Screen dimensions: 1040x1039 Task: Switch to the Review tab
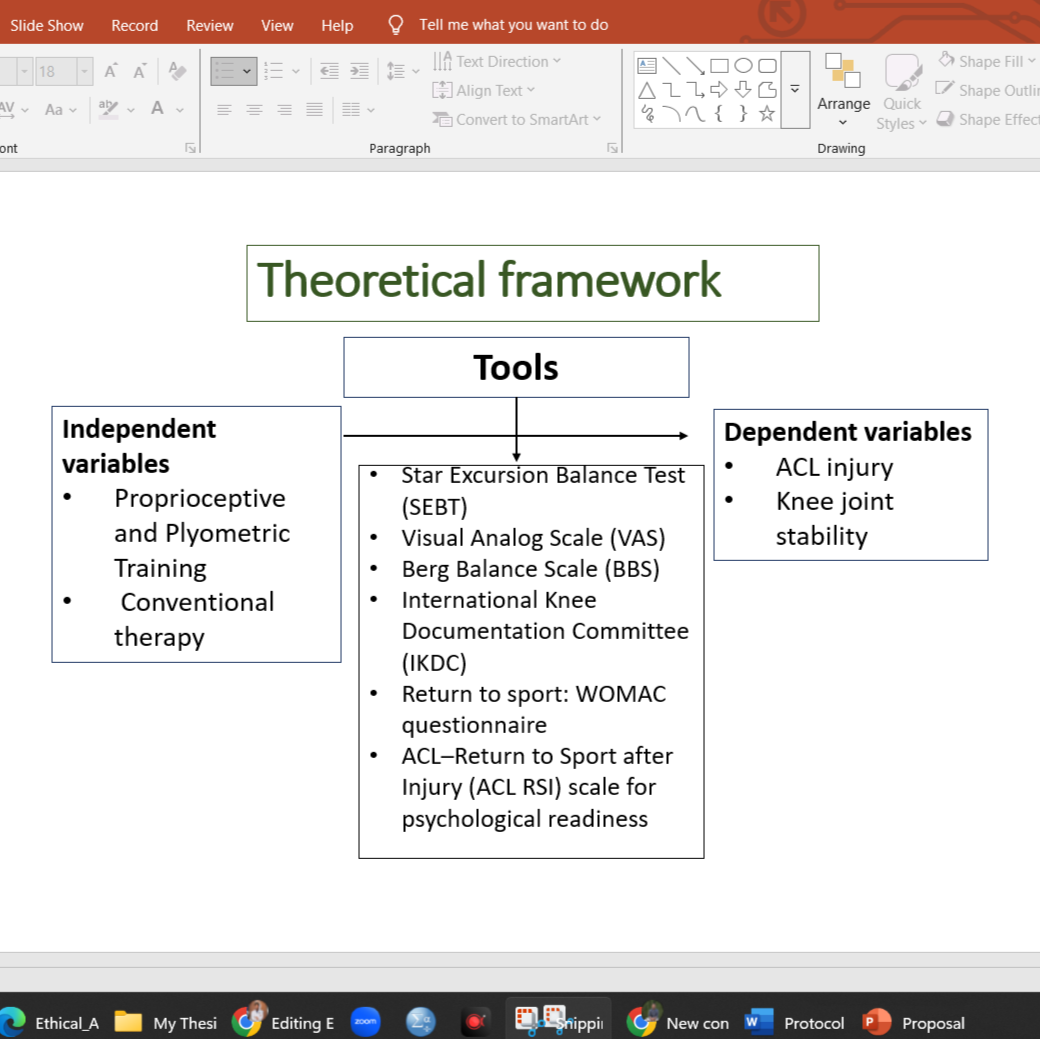210,25
